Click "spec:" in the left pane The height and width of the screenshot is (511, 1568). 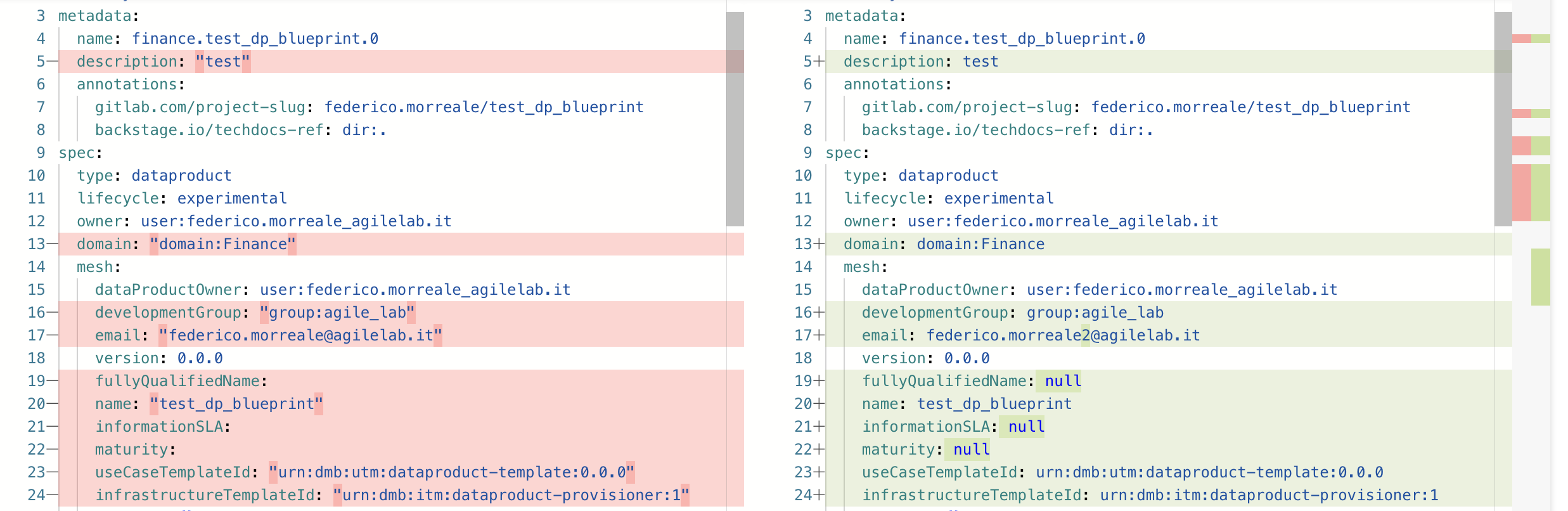(x=80, y=153)
